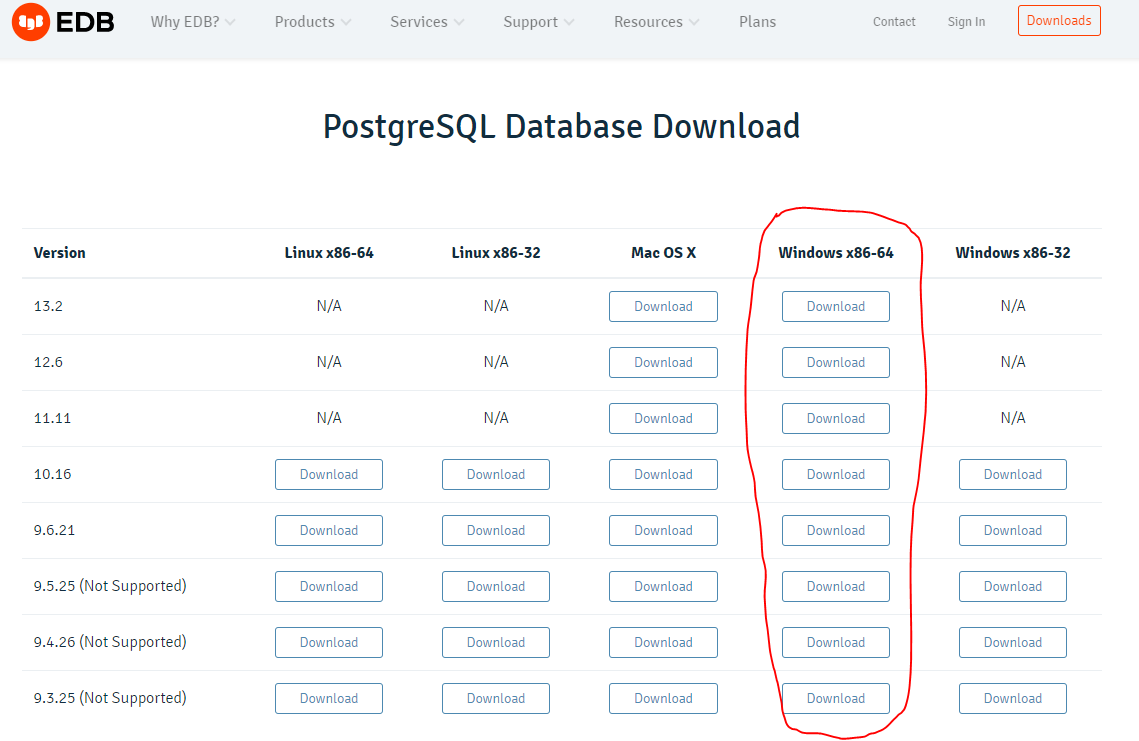Image resolution: width=1139 pixels, height=741 pixels.
Task: Click the Version column header
Action: tap(60, 253)
